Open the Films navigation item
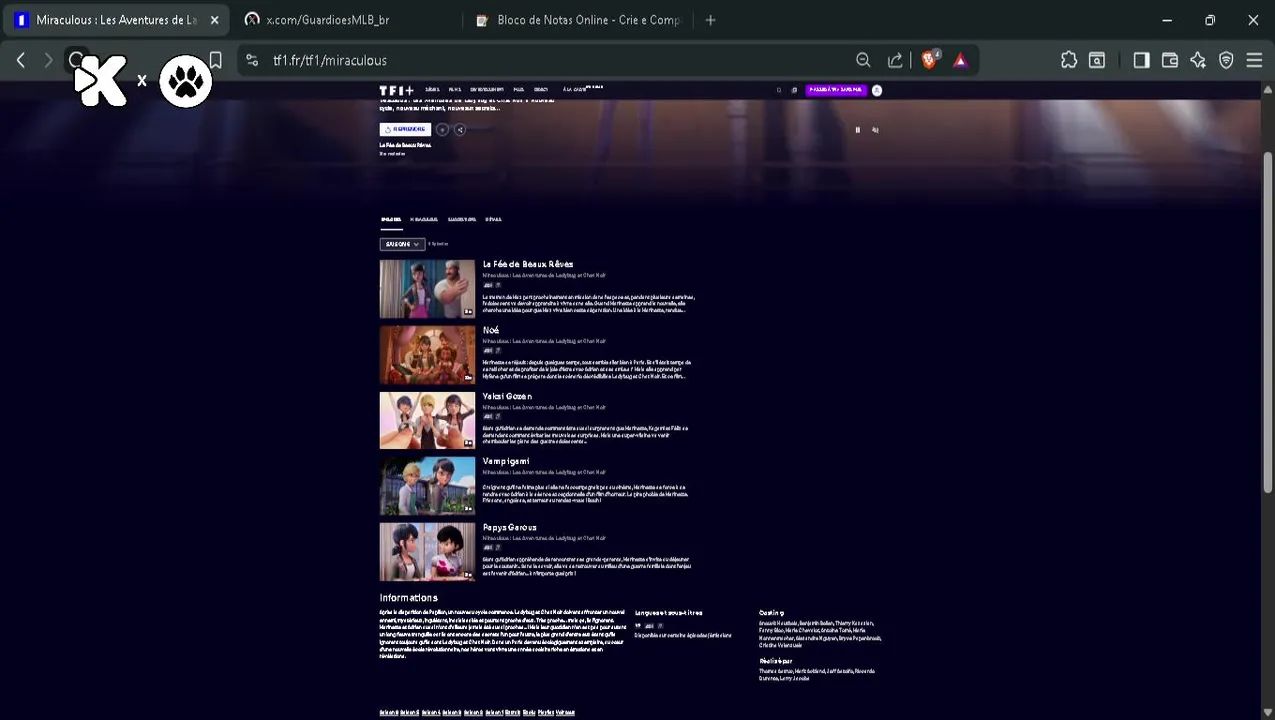 coord(455,90)
